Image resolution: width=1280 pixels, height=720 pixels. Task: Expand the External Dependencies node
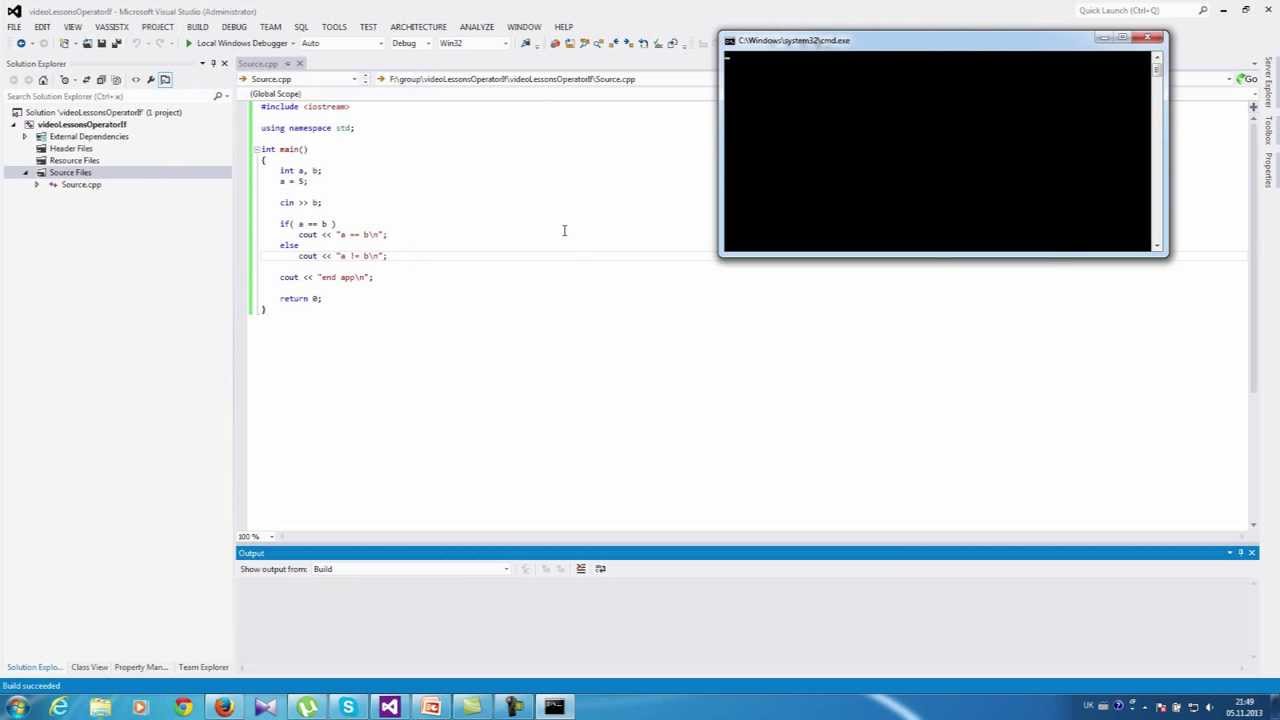tap(25, 136)
